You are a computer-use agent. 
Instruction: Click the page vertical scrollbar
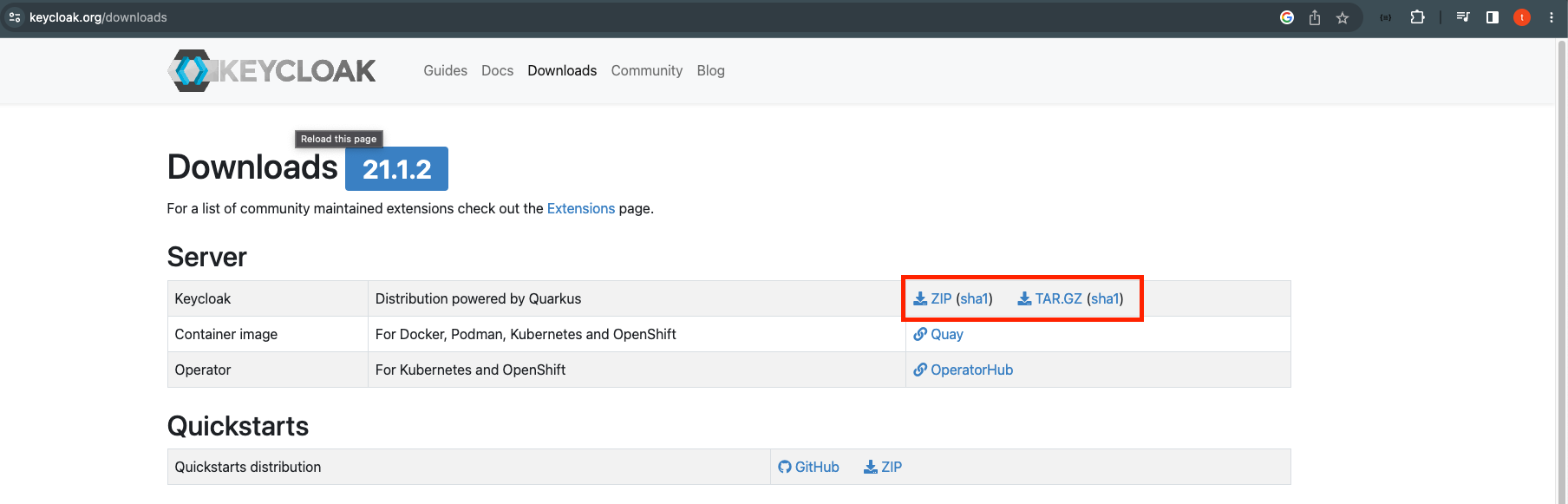pyautogui.click(x=1561, y=271)
